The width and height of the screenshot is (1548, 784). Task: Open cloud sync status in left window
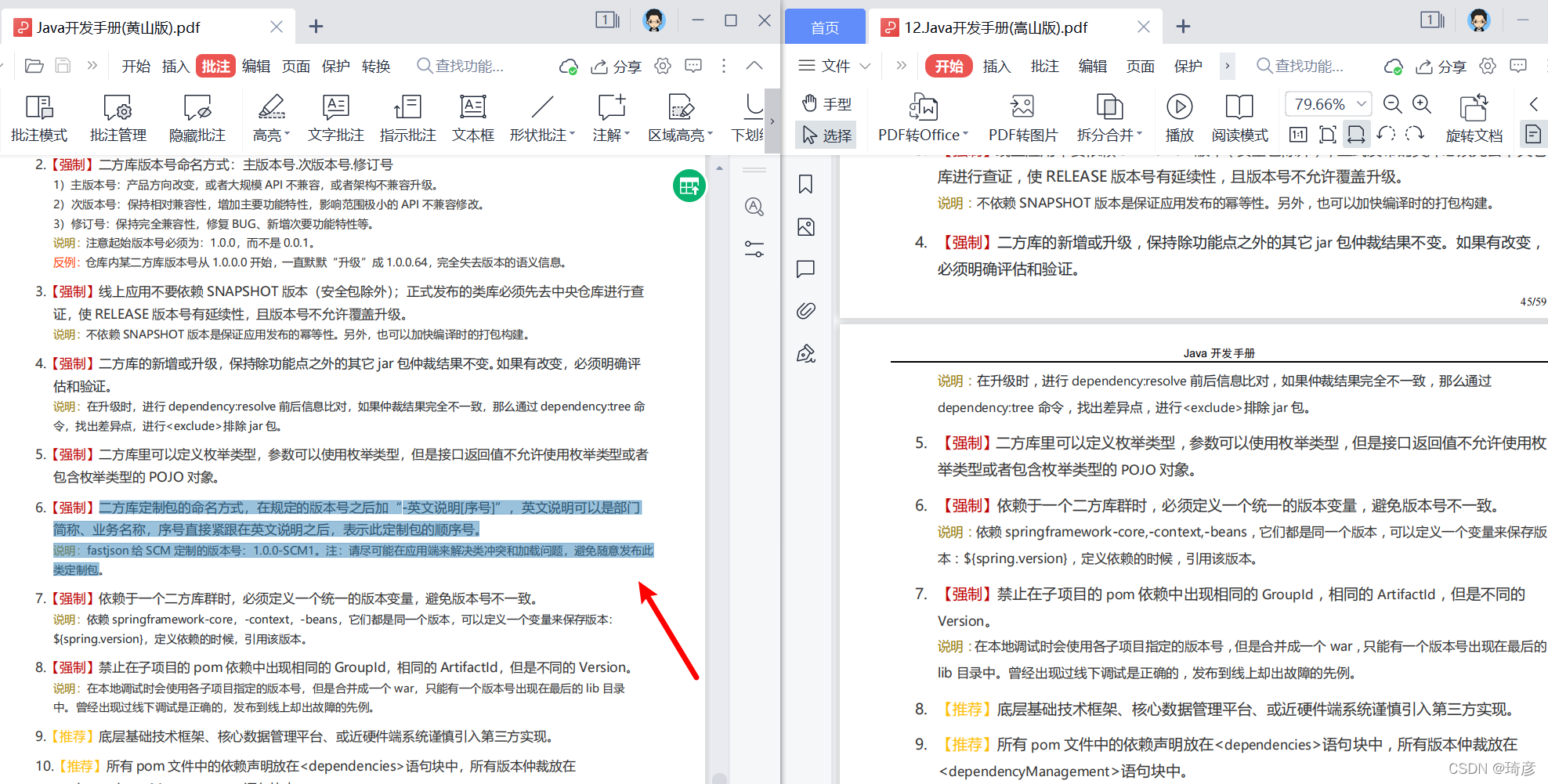(568, 67)
